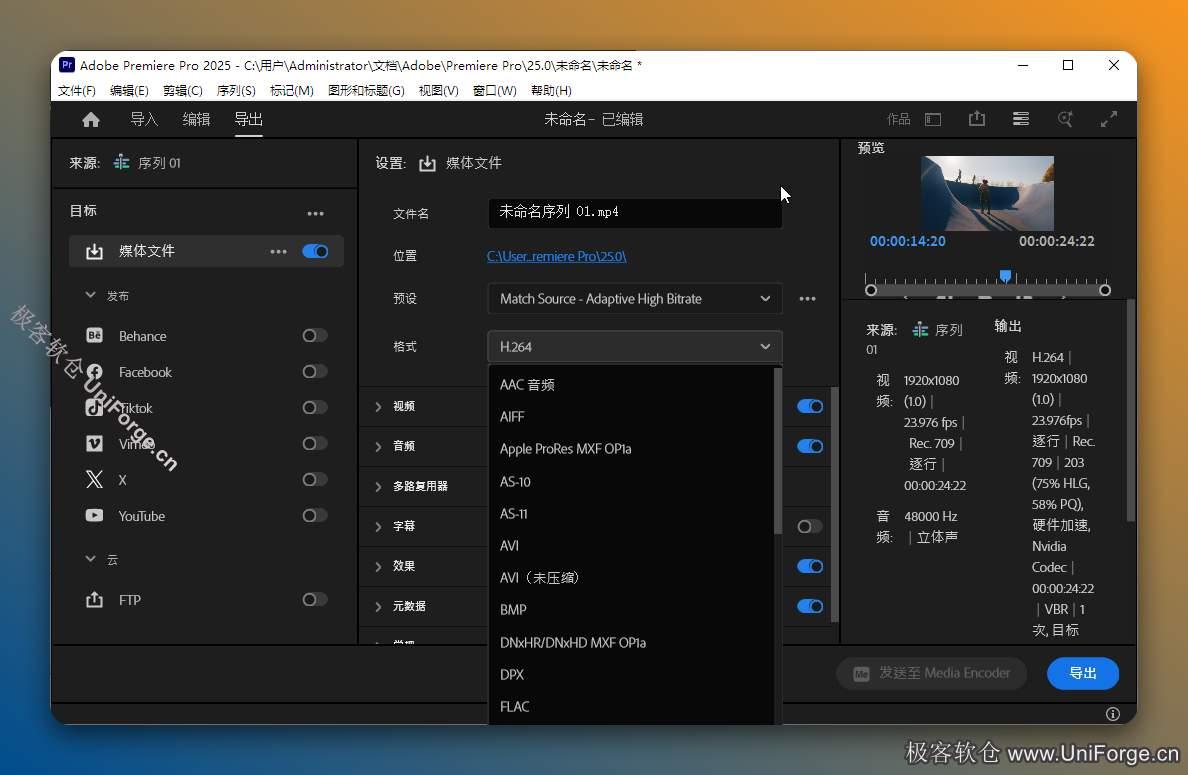Close the H.264 format dropdown

coord(635,346)
